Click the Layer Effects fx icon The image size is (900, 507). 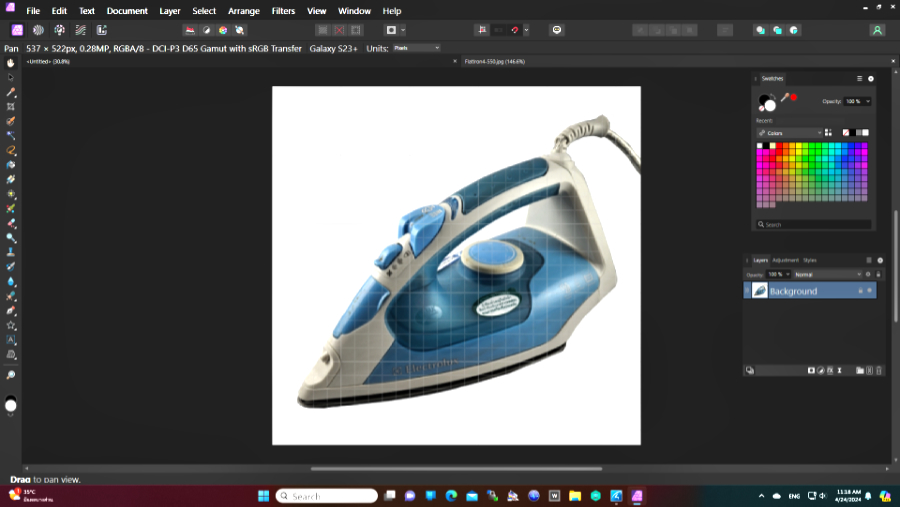(x=830, y=370)
